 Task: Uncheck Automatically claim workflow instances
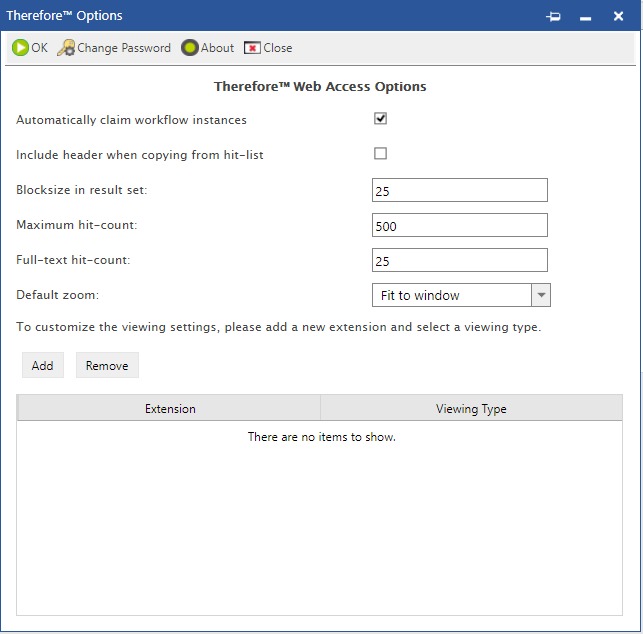coord(380,119)
